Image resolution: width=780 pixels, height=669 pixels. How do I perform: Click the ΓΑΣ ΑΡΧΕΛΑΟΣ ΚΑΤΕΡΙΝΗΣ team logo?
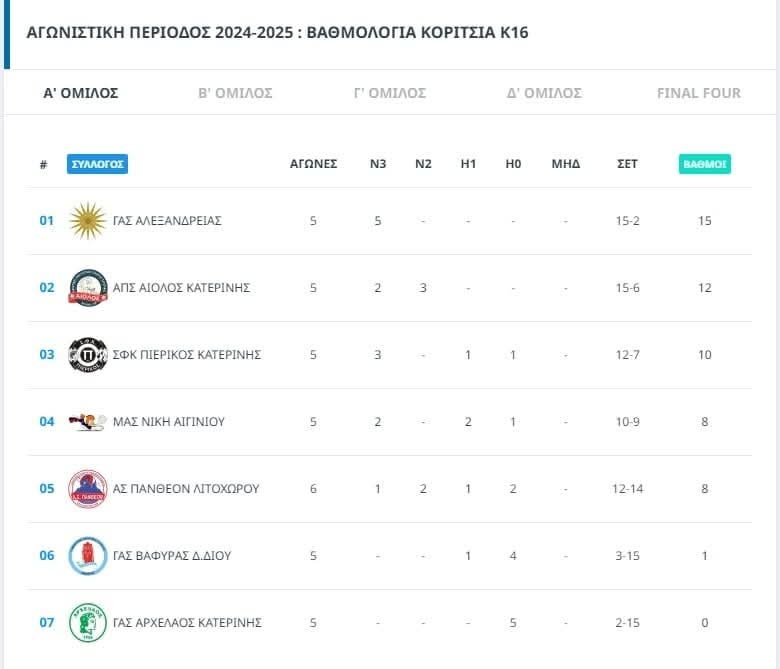pyautogui.click(x=87, y=623)
